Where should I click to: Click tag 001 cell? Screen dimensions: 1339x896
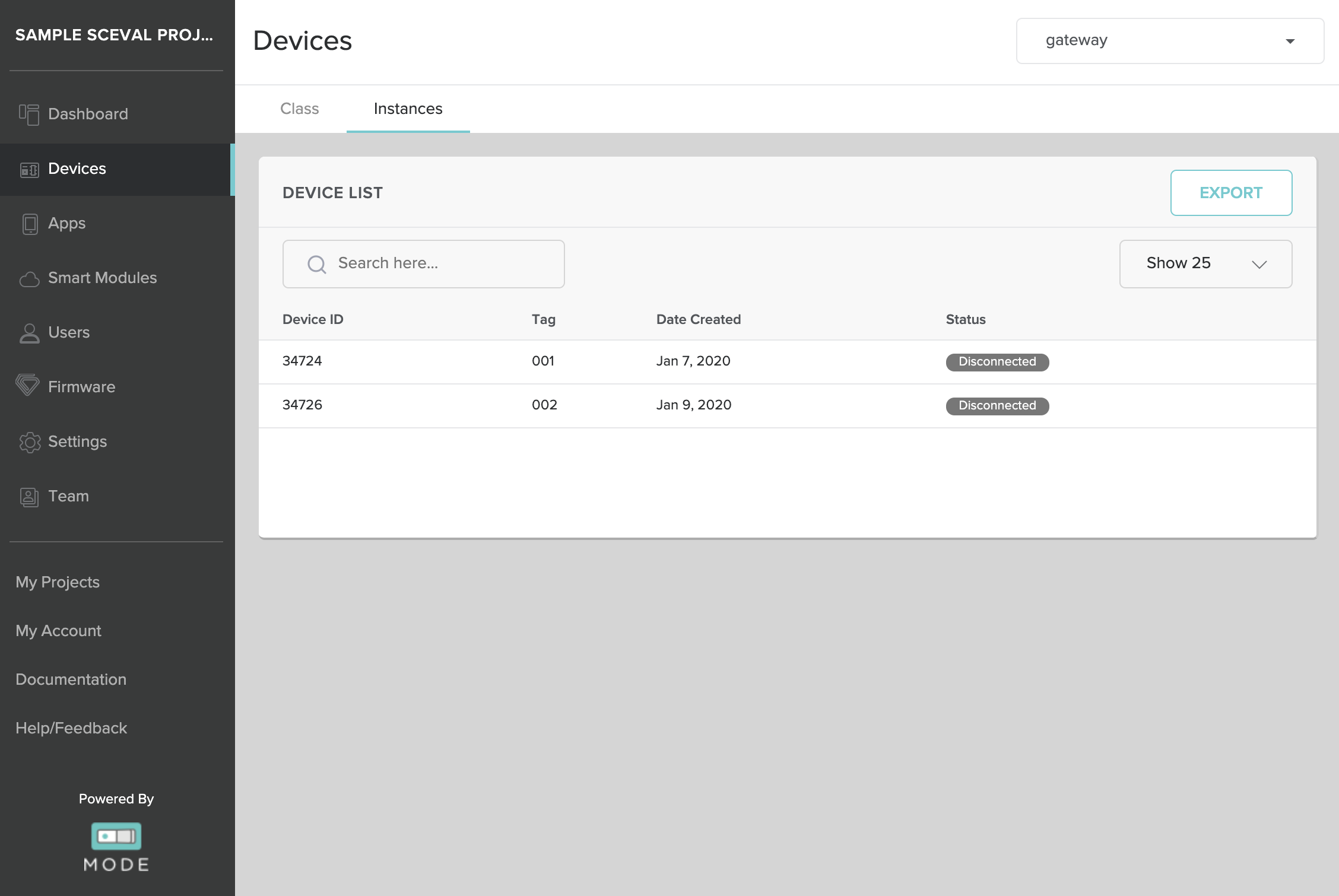[542, 361]
